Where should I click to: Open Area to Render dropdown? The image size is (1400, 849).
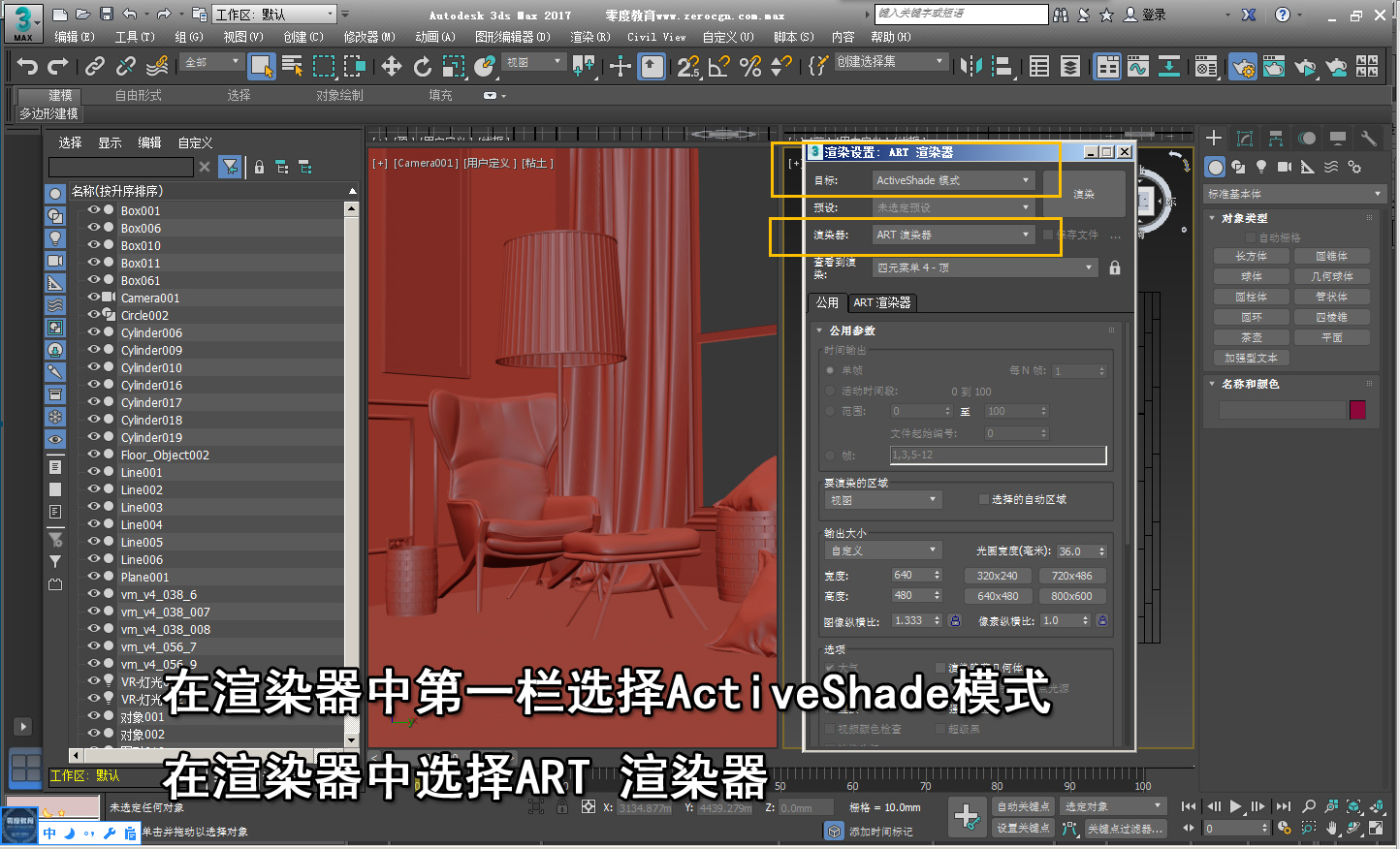(882, 500)
